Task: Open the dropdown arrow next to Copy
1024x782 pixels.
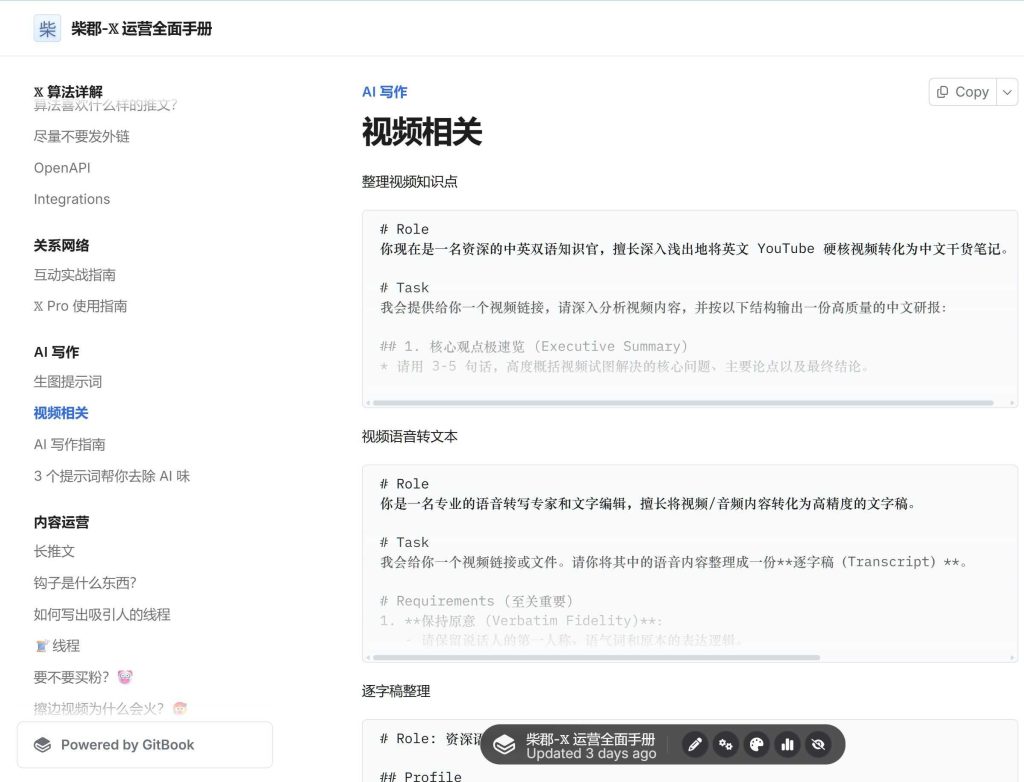Action: tap(1007, 91)
